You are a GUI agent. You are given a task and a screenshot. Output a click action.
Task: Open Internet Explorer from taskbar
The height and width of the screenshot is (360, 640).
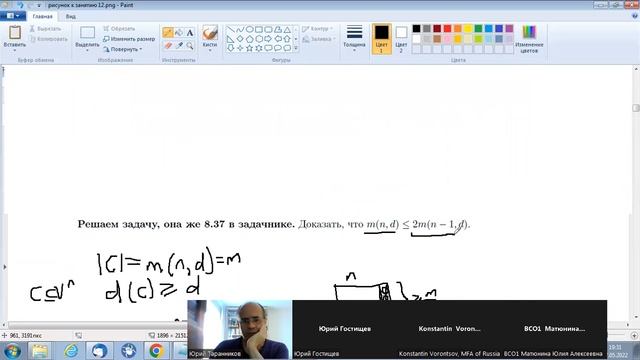pos(71,351)
